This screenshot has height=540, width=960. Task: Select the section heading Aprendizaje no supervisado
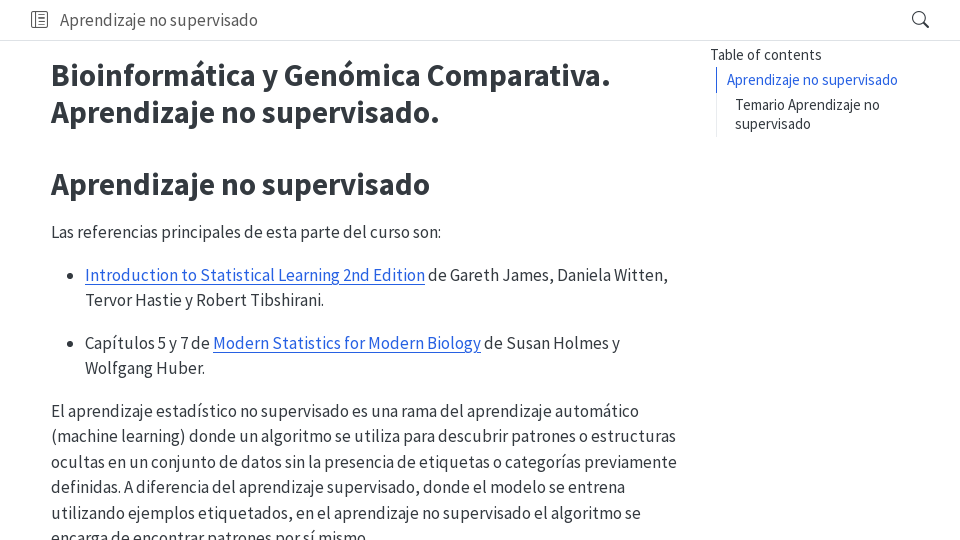[240, 185]
